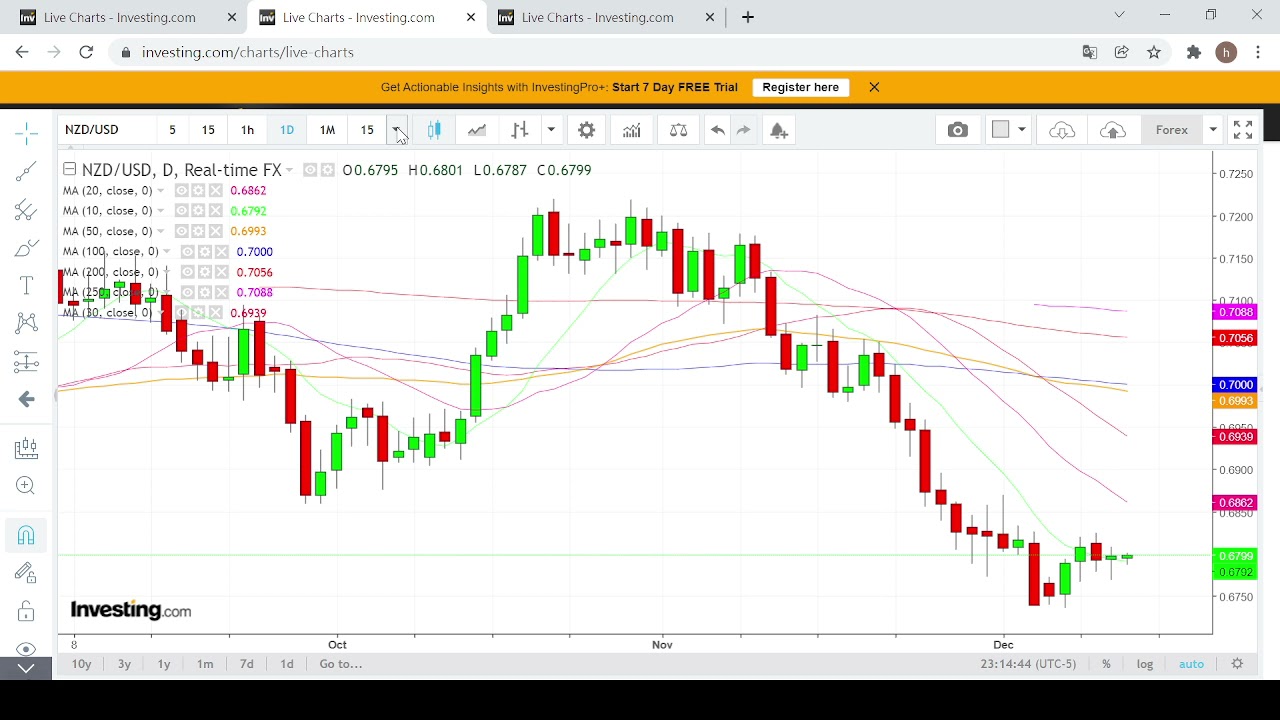The width and height of the screenshot is (1280, 720).
Task: Select the 1M interval button
Action: click(x=327, y=130)
